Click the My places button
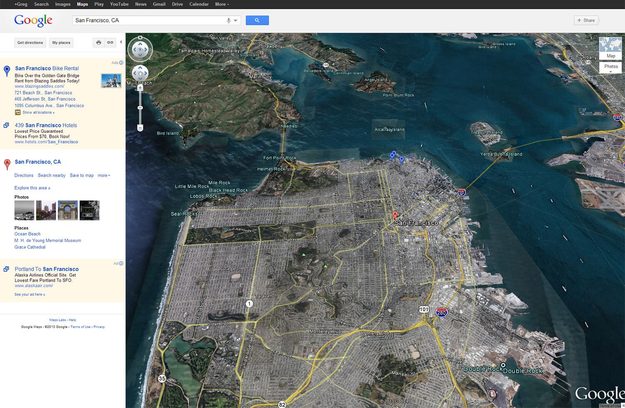The width and height of the screenshot is (625, 408). [x=61, y=43]
